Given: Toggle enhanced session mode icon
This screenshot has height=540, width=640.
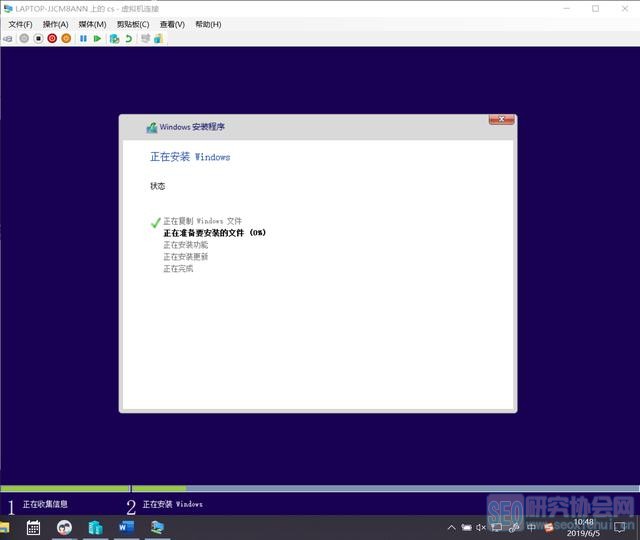Looking at the screenshot, I should click(145, 38).
